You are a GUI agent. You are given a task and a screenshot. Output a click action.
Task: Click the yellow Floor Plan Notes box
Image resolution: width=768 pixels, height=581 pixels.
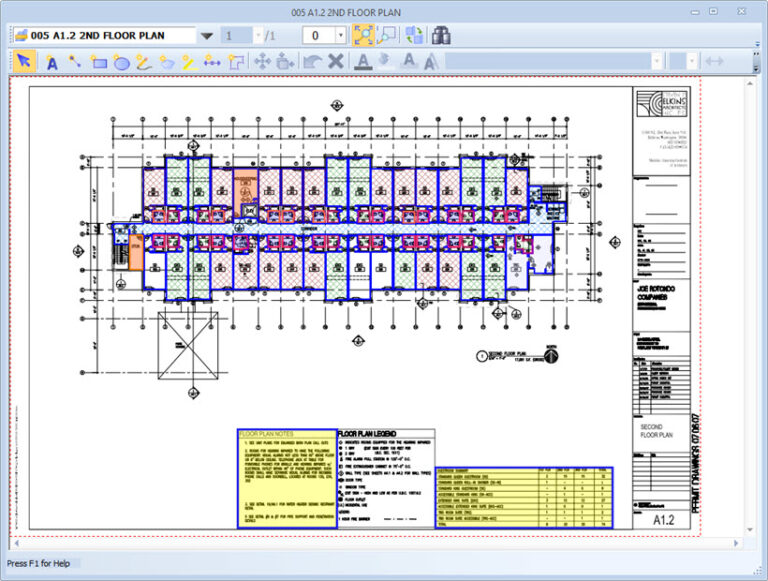tap(288, 479)
